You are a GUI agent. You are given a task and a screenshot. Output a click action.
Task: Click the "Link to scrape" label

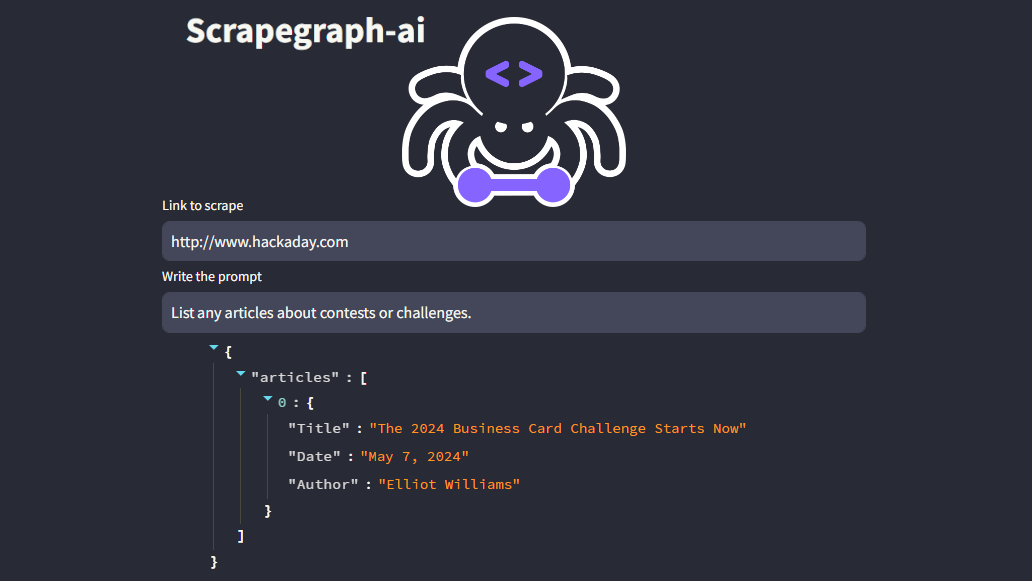coord(203,205)
